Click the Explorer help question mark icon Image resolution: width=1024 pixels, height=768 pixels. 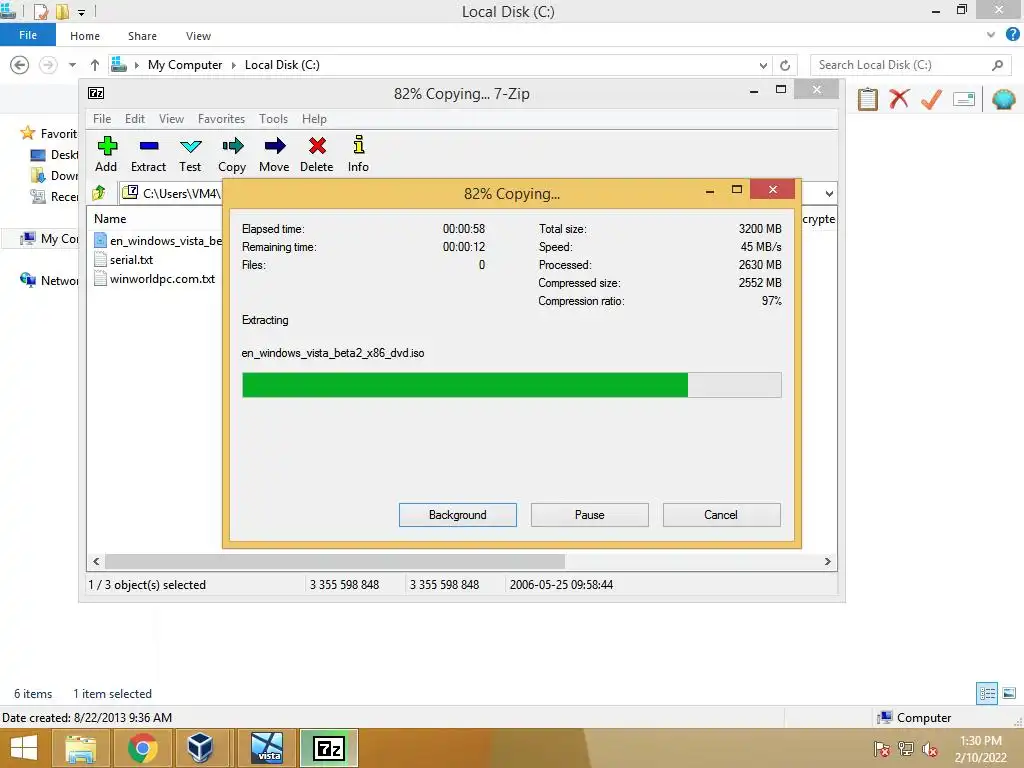[1012, 35]
